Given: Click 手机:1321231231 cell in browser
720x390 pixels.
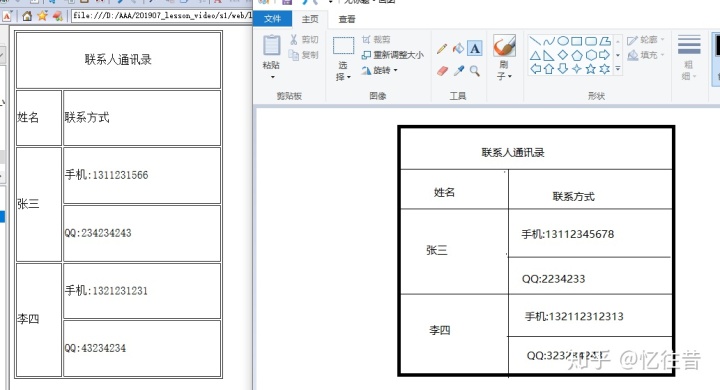Looking at the screenshot, I should [x=142, y=291].
